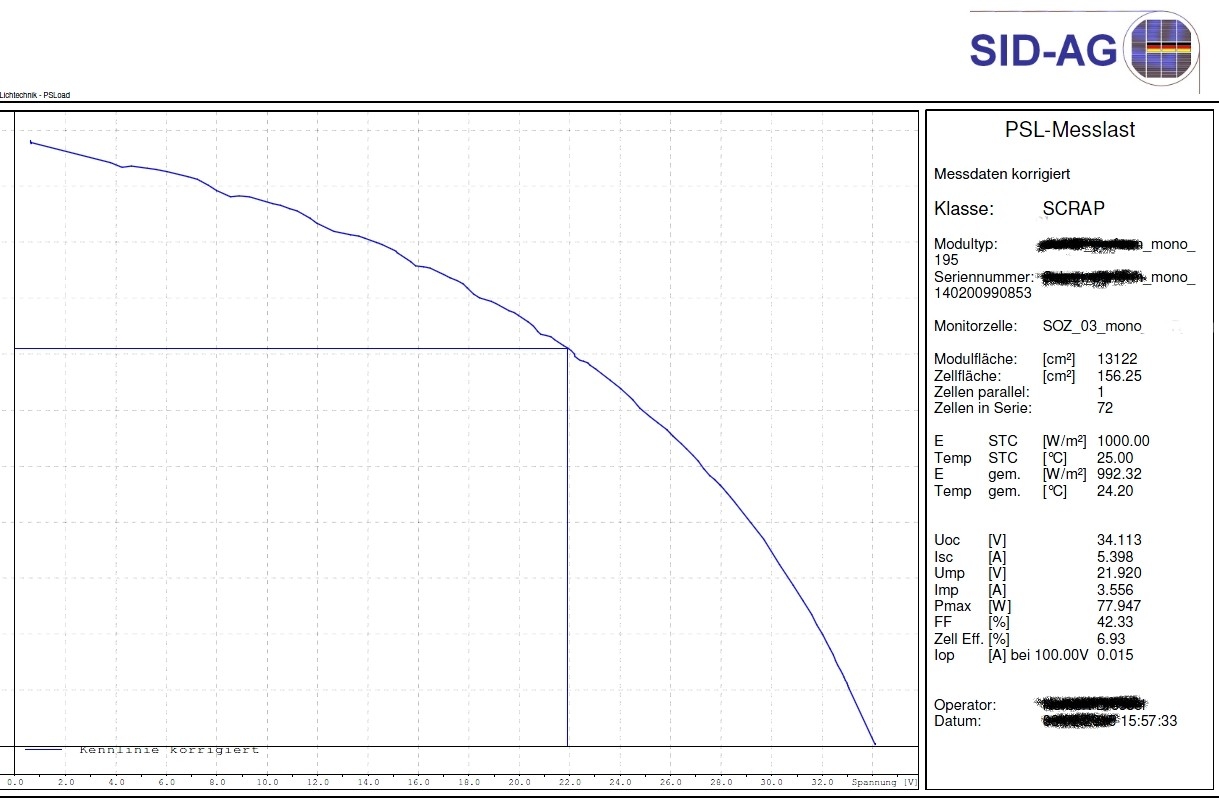
Task: Click the PSL-Messlast panel heading
Action: click(x=1069, y=130)
